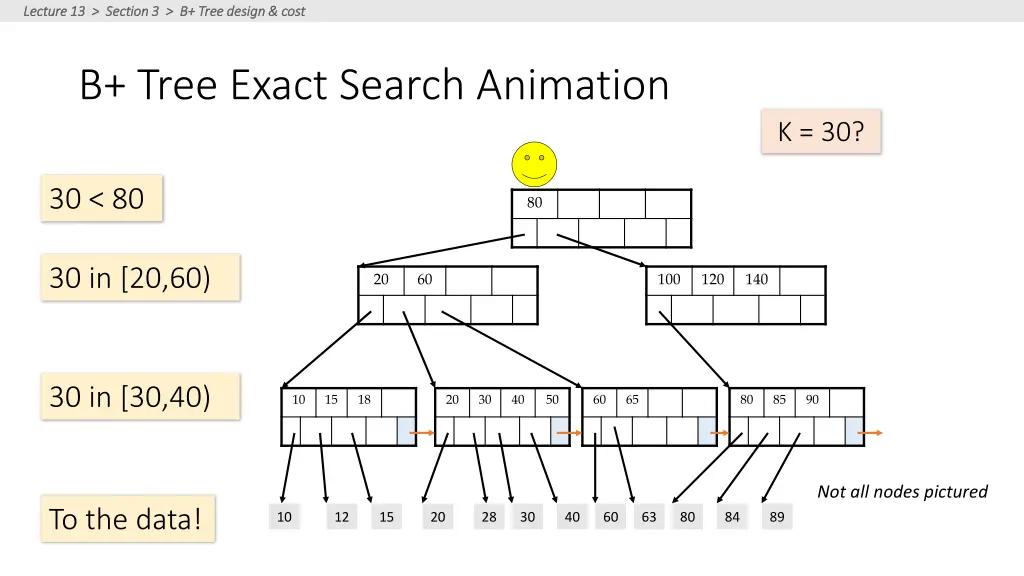Click the blue sibling-pointer cell of the second leaf

(x=560, y=431)
